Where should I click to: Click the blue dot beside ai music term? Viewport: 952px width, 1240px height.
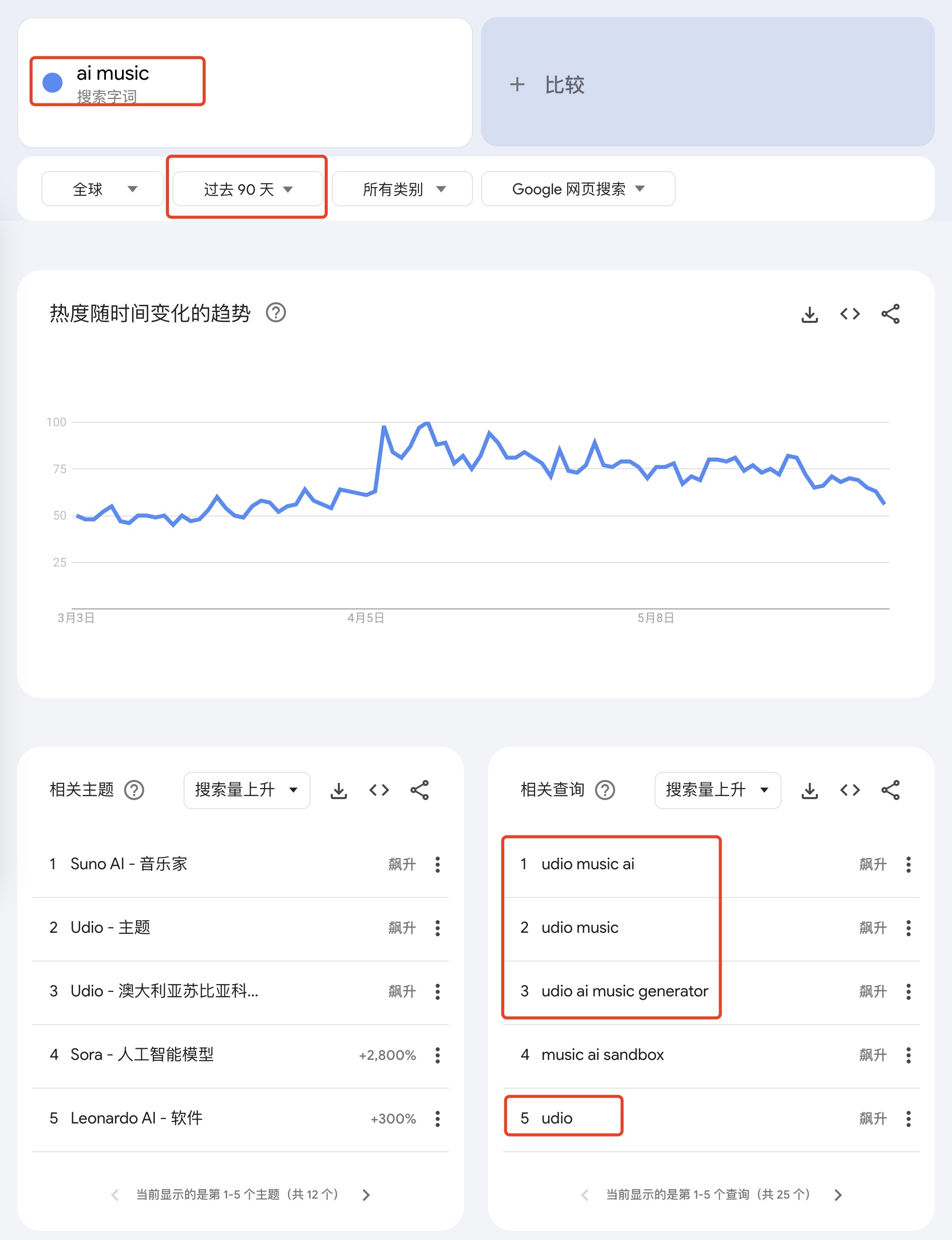tap(53, 82)
